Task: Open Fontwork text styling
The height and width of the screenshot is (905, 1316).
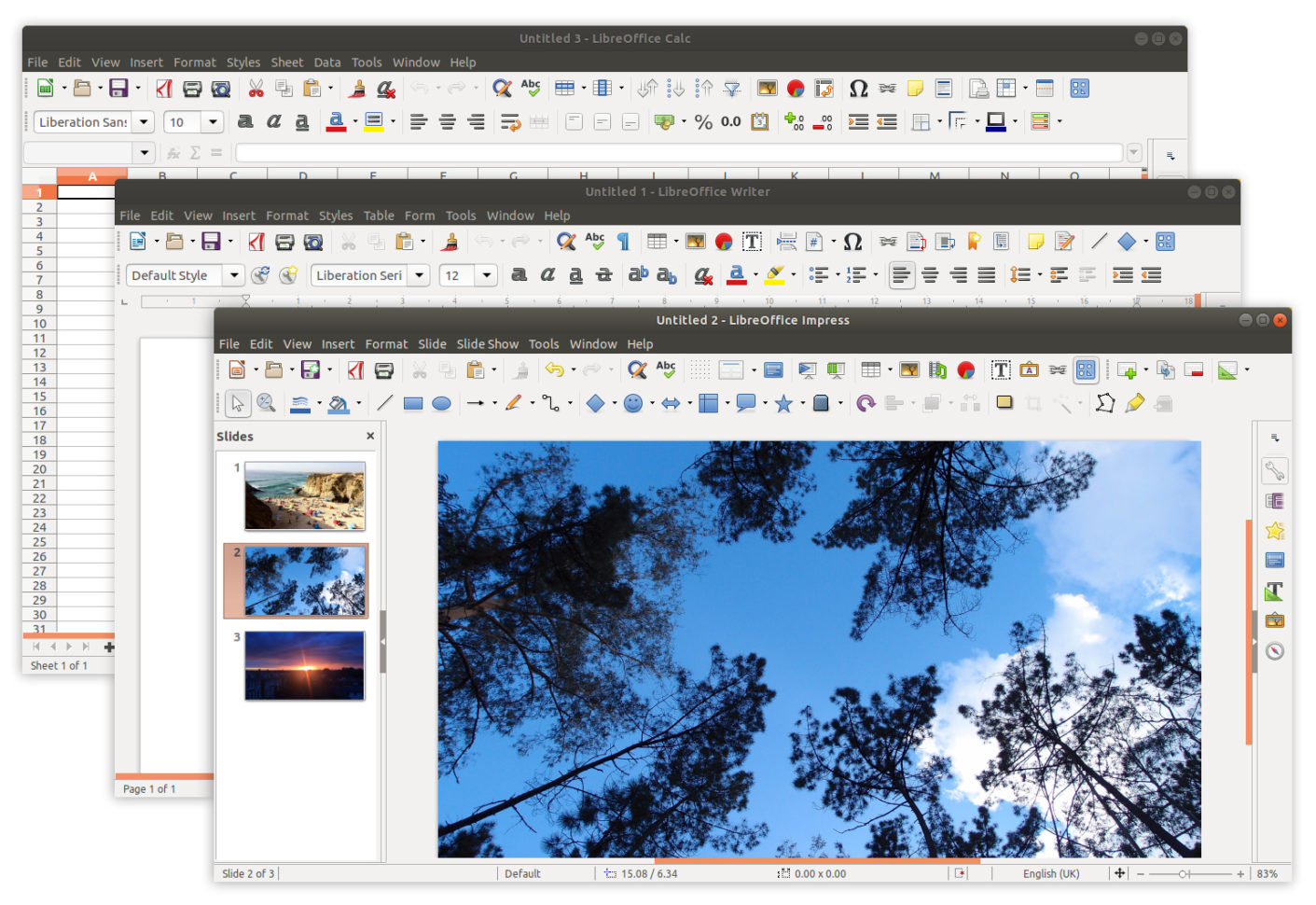Action: tap(1029, 369)
